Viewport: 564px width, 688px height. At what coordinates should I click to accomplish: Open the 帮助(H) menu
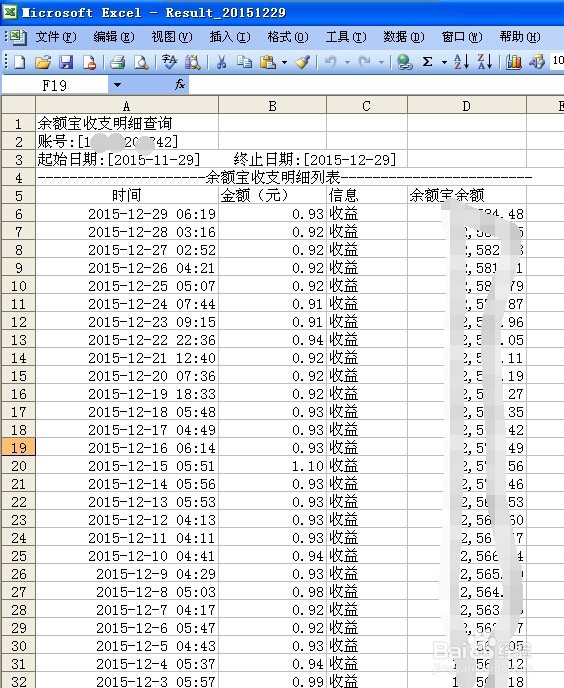(x=520, y=37)
